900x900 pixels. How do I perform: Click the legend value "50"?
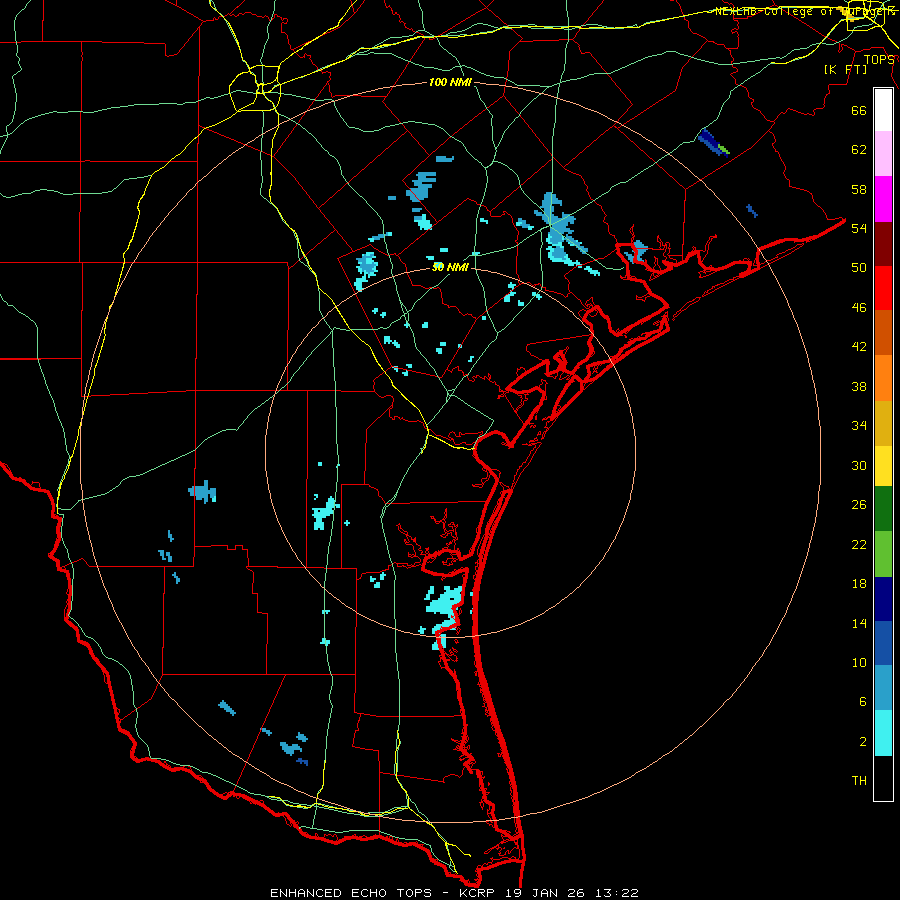859,267
